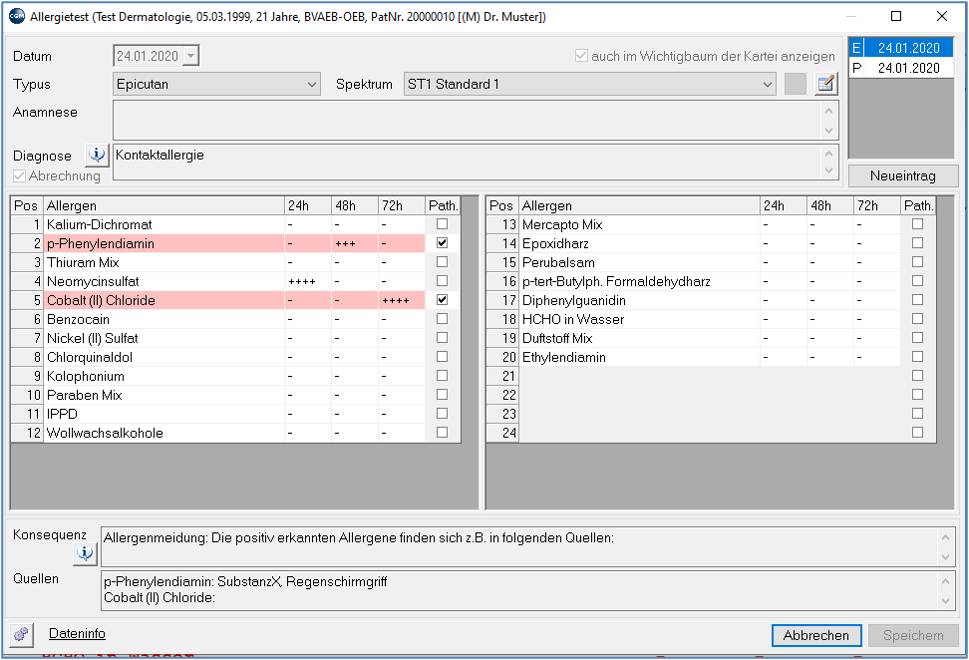Click the Speichern button
Screen dimensions: 969x660
(x=913, y=635)
